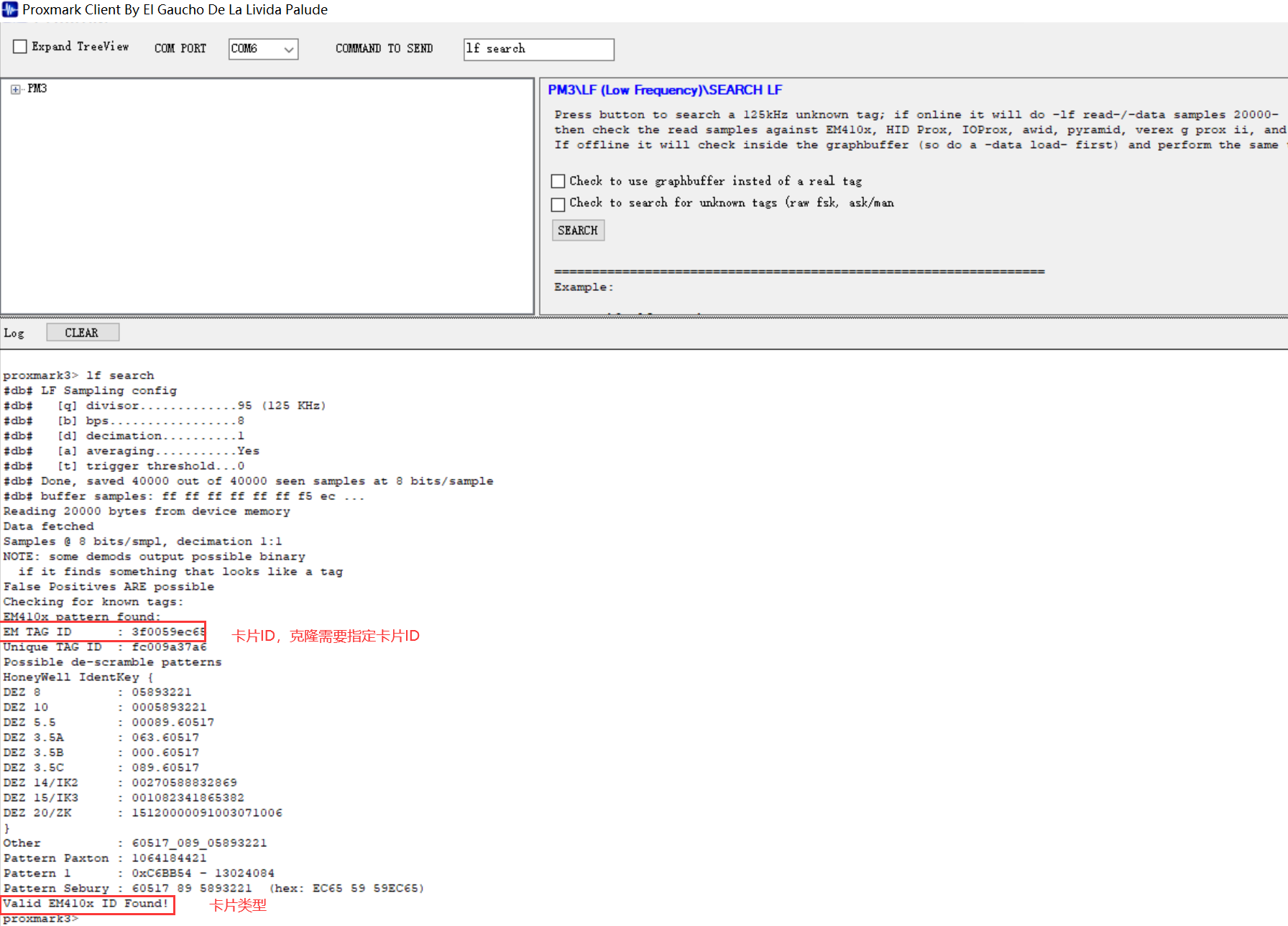The image size is (1288, 926).
Task: Click the 'Example:' text in help panel
Action: [584, 287]
